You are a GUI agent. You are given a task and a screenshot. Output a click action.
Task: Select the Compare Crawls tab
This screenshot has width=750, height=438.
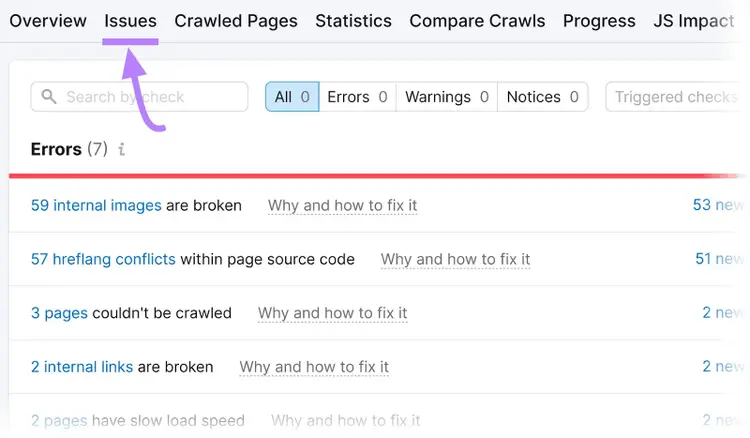tap(477, 21)
